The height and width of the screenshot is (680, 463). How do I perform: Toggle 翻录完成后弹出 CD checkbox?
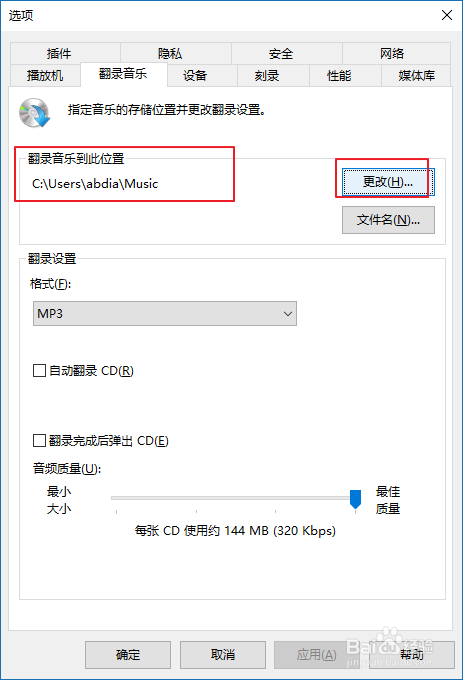[x=39, y=441]
